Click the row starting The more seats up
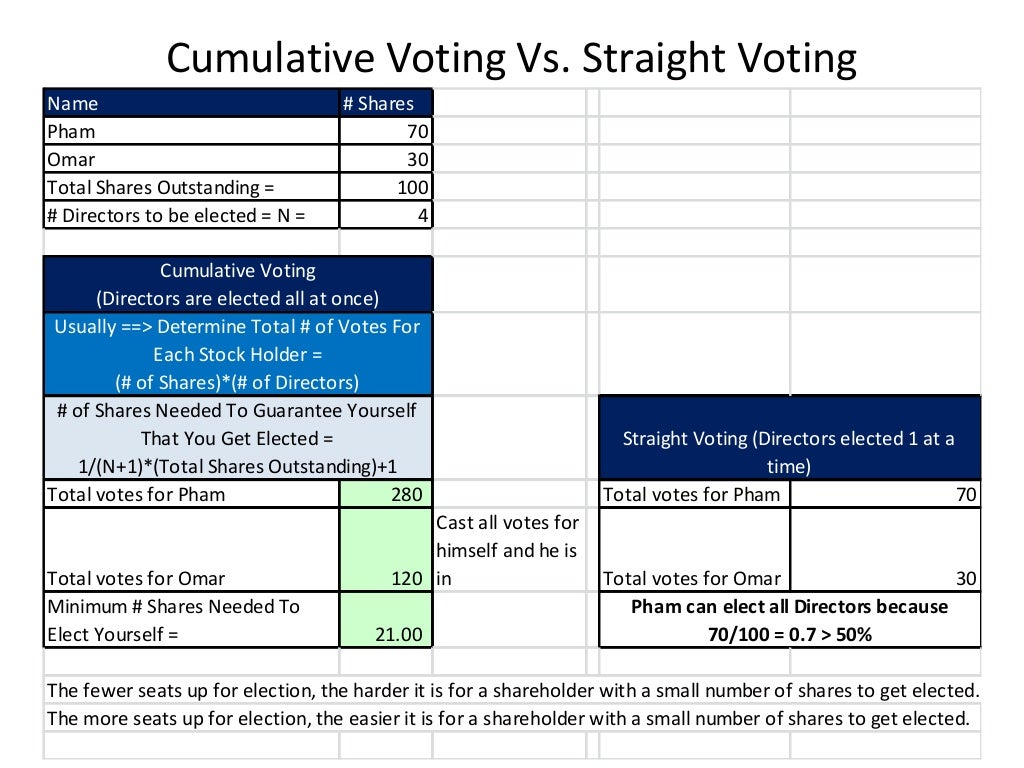 pyautogui.click(x=512, y=718)
